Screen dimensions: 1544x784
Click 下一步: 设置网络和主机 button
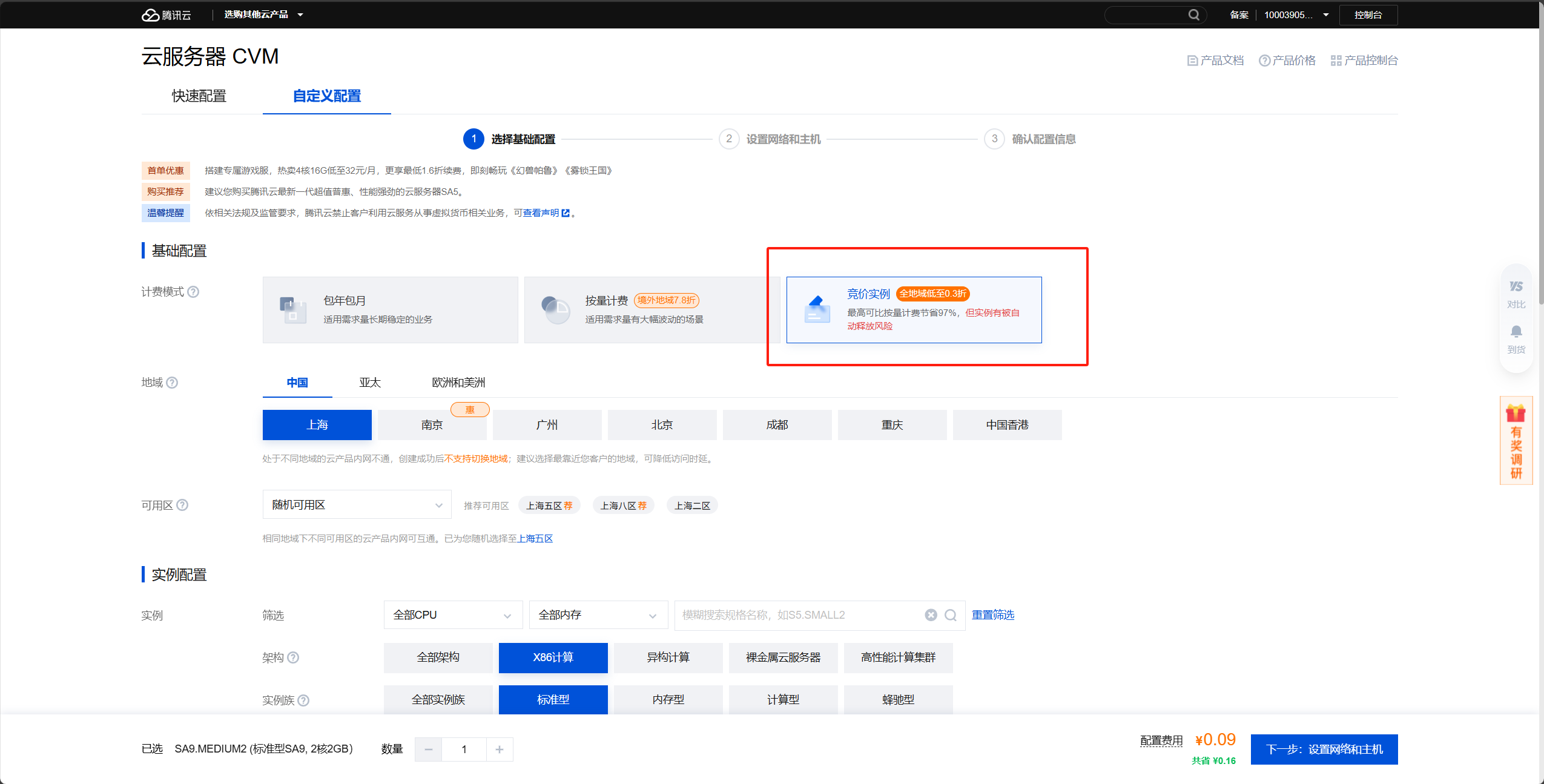[1324, 749]
